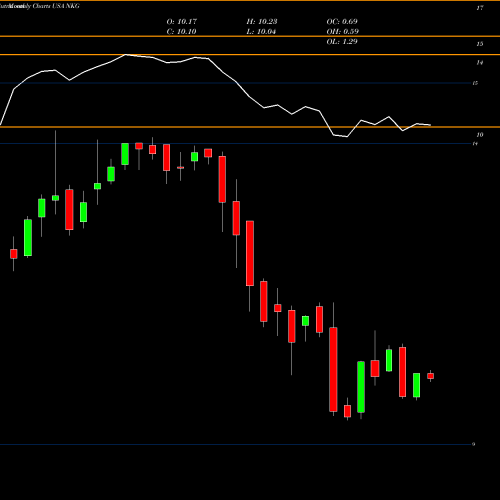Click the high value 'H: 10.23'

[262, 21]
